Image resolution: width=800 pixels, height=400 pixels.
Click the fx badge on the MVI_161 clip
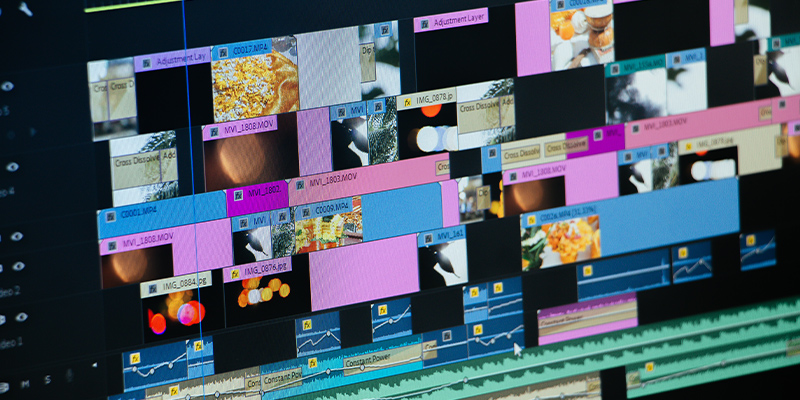[x=429, y=240]
